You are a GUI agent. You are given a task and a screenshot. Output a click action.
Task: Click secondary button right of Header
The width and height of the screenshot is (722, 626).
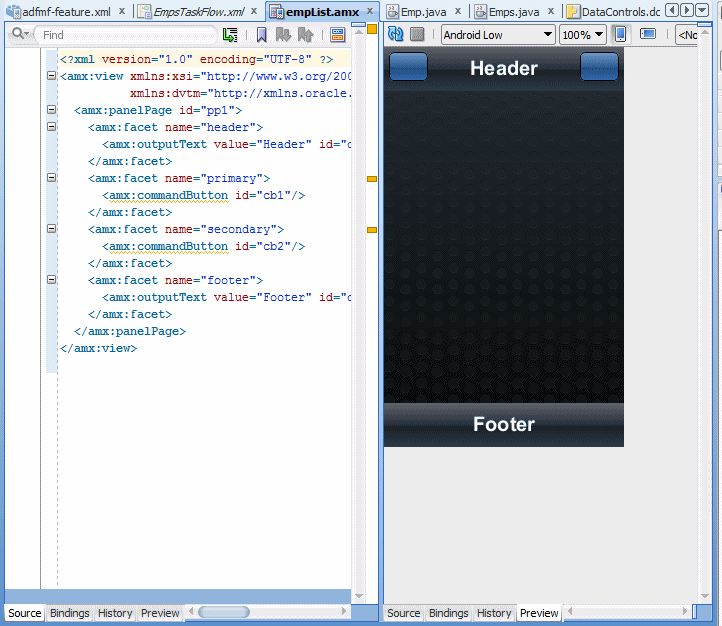click(x=599, y=67)
